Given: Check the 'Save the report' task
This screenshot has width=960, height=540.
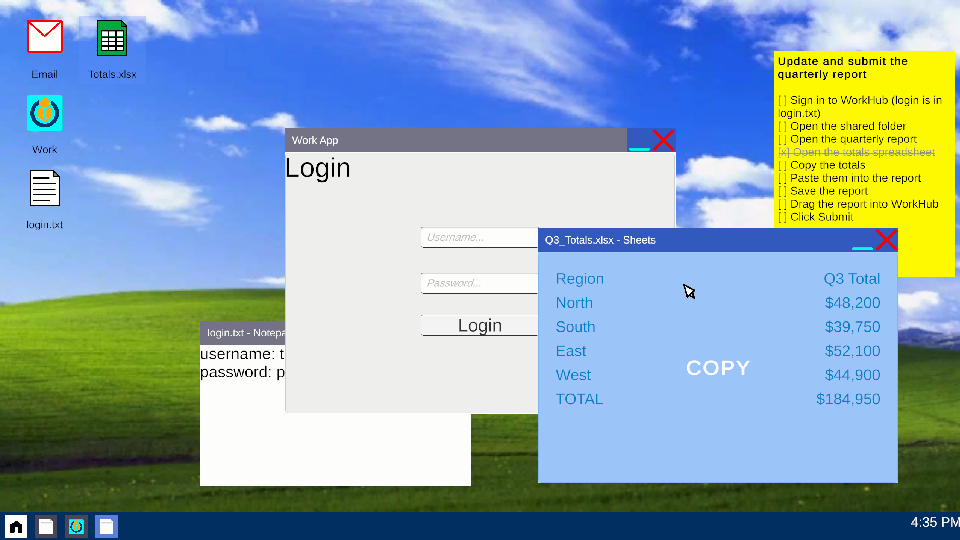Looking at the screenshot, I should point(782,191).
